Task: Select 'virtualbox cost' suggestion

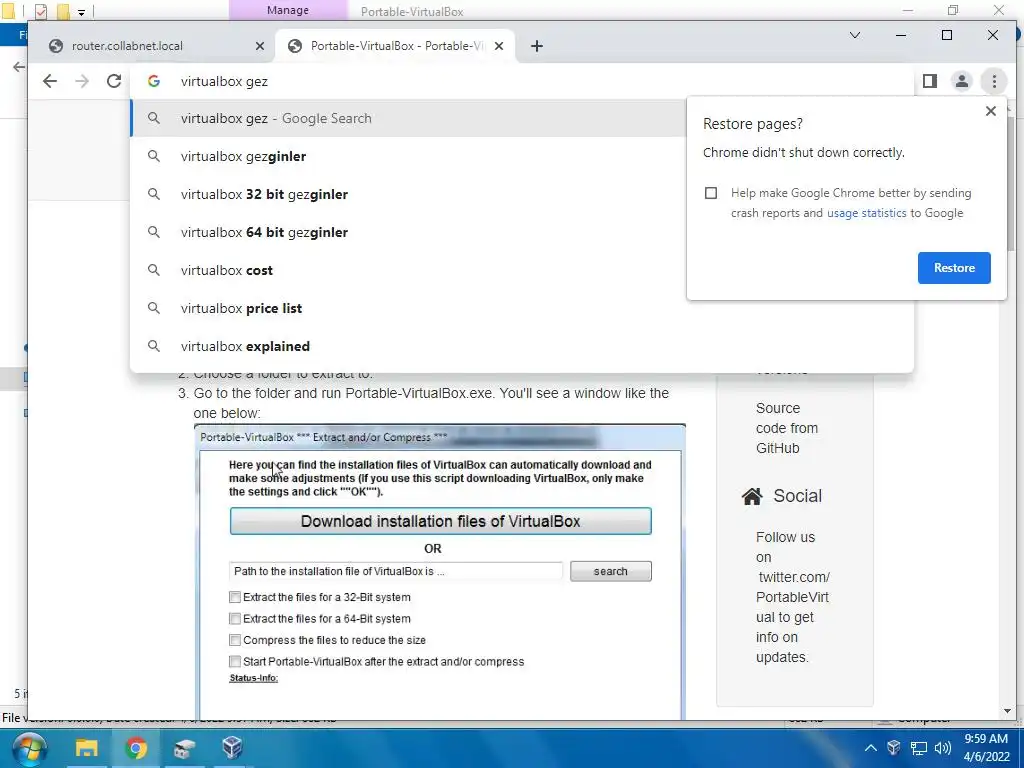Action: point(408,270)
